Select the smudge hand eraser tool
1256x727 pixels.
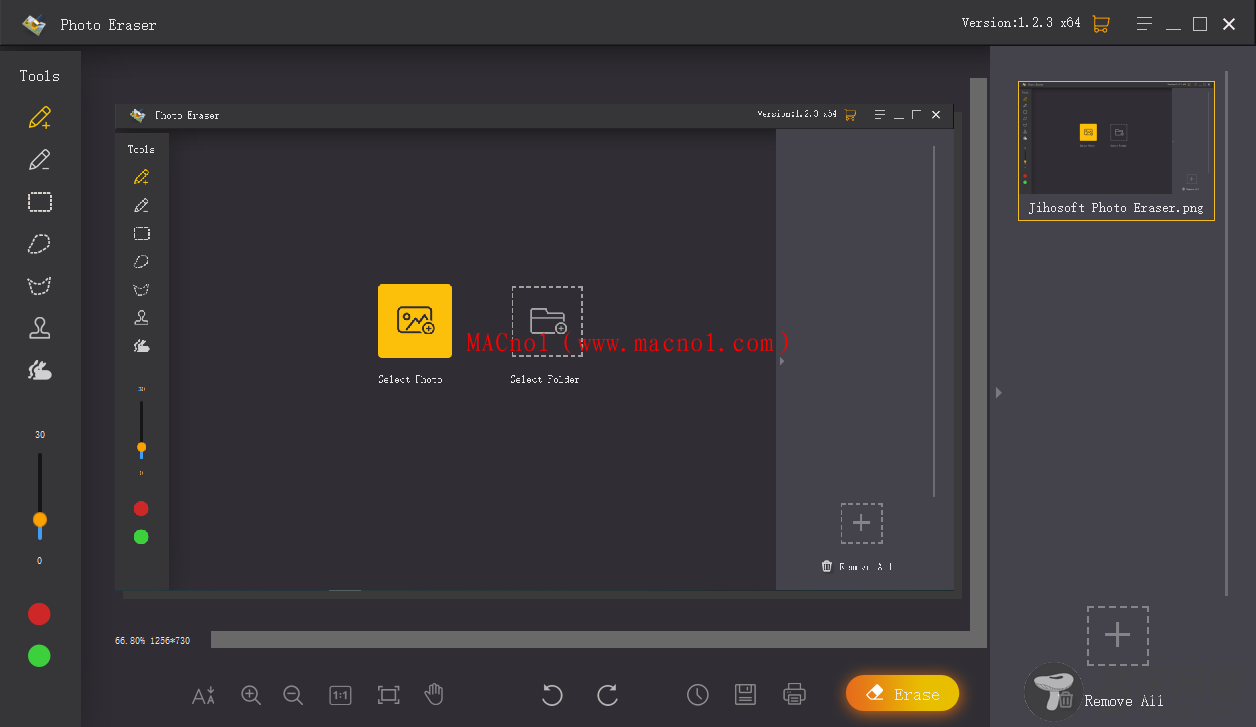39,370
